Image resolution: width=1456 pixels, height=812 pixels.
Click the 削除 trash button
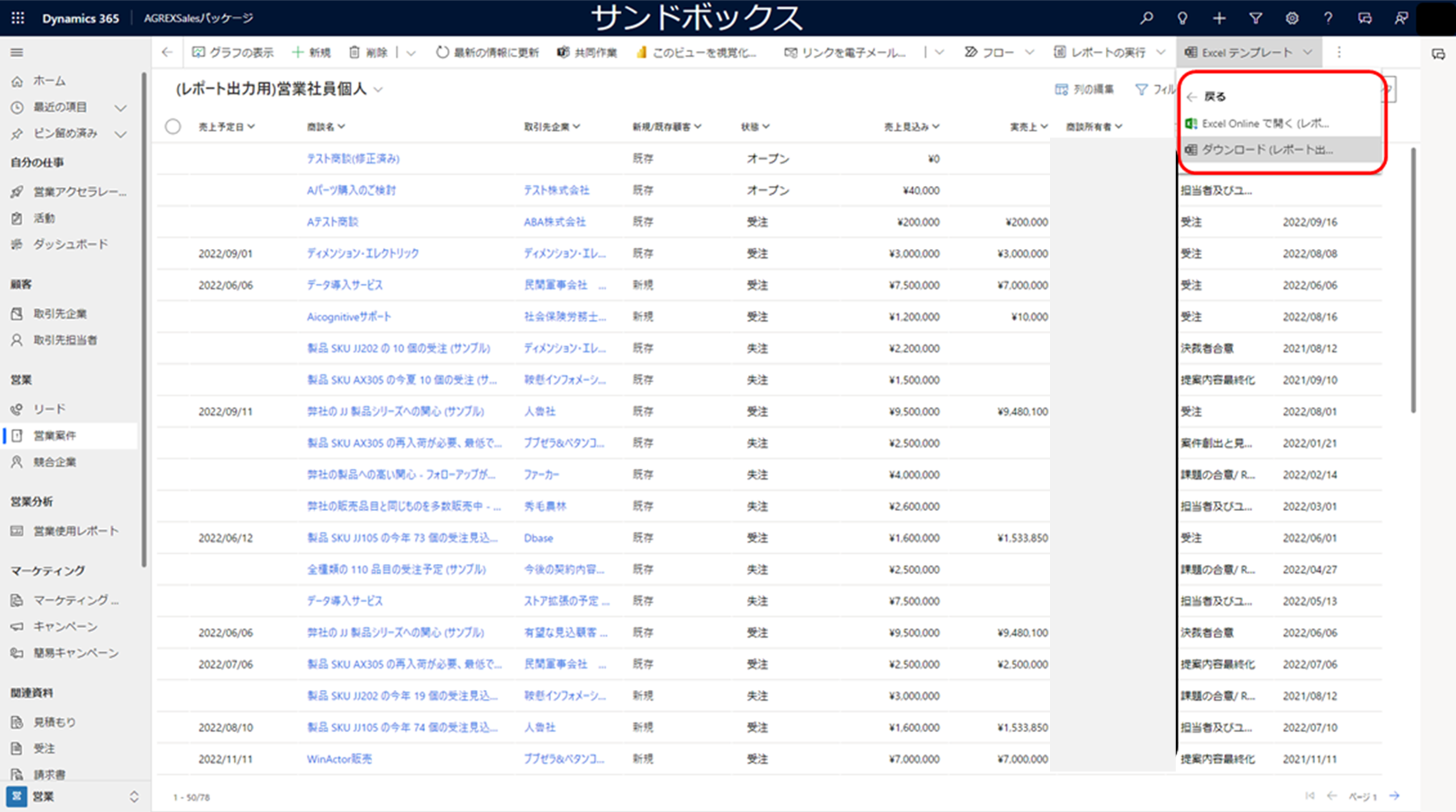point(369,53)
